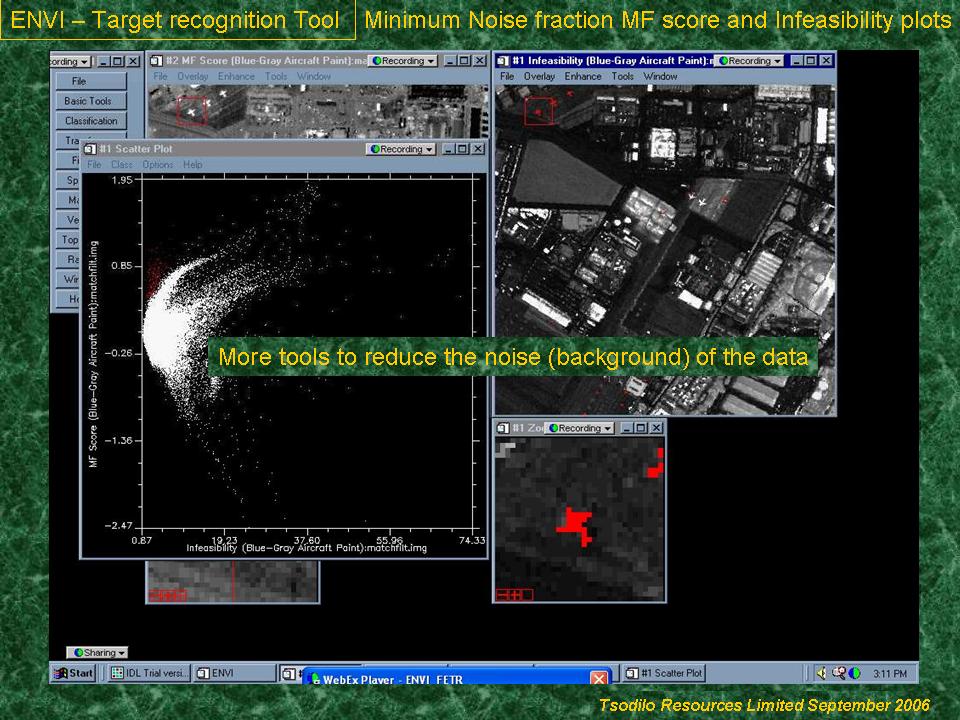Click the red zoom box in Infeasibility image

[539, 111]
